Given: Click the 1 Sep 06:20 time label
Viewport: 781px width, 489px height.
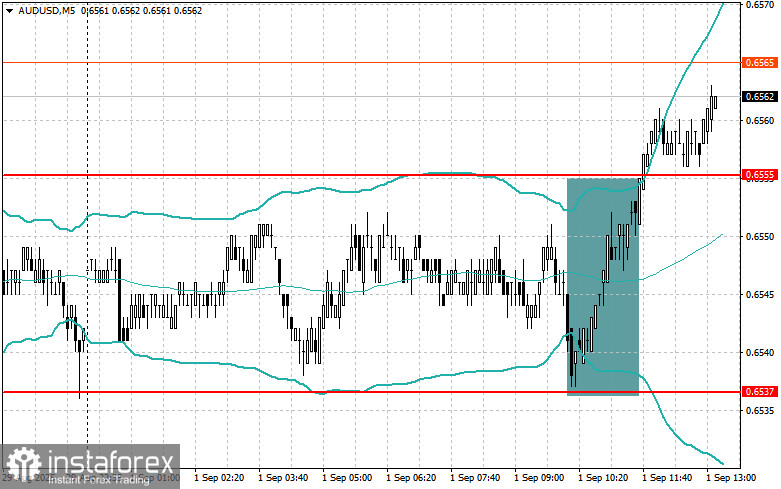Looking at the screenshot, I should point(411,478).
